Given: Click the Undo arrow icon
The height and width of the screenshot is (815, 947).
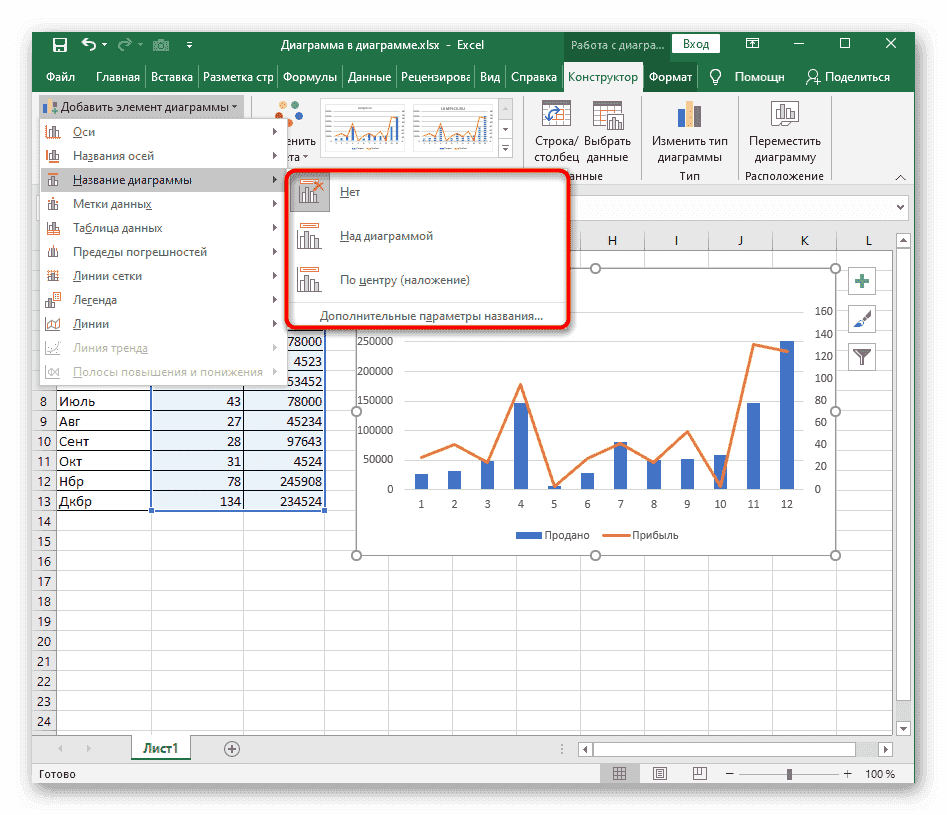Looking at the screenshot, I should pyautogui.click(x=89, y=45).
